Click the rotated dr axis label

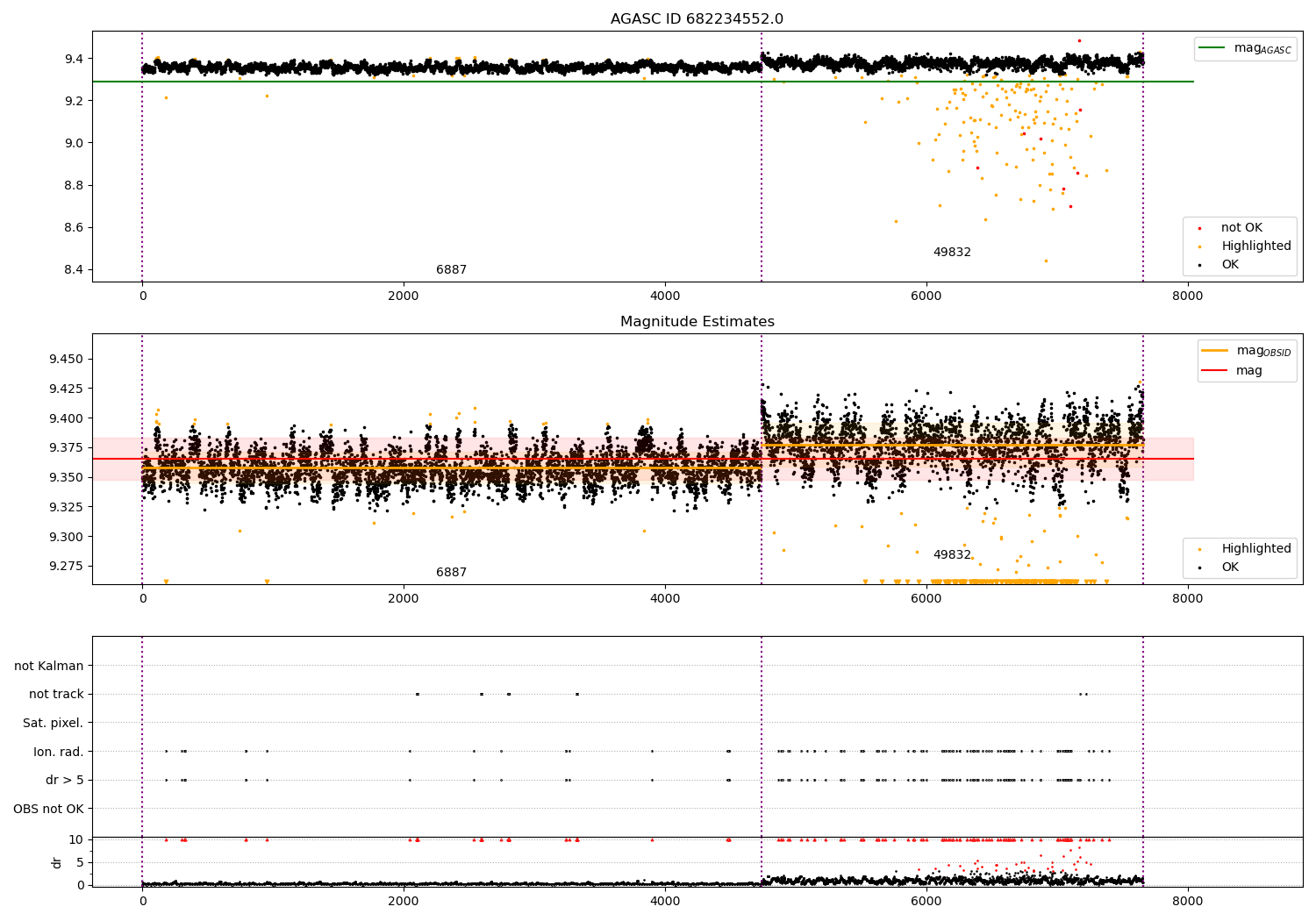coord(57,862)
